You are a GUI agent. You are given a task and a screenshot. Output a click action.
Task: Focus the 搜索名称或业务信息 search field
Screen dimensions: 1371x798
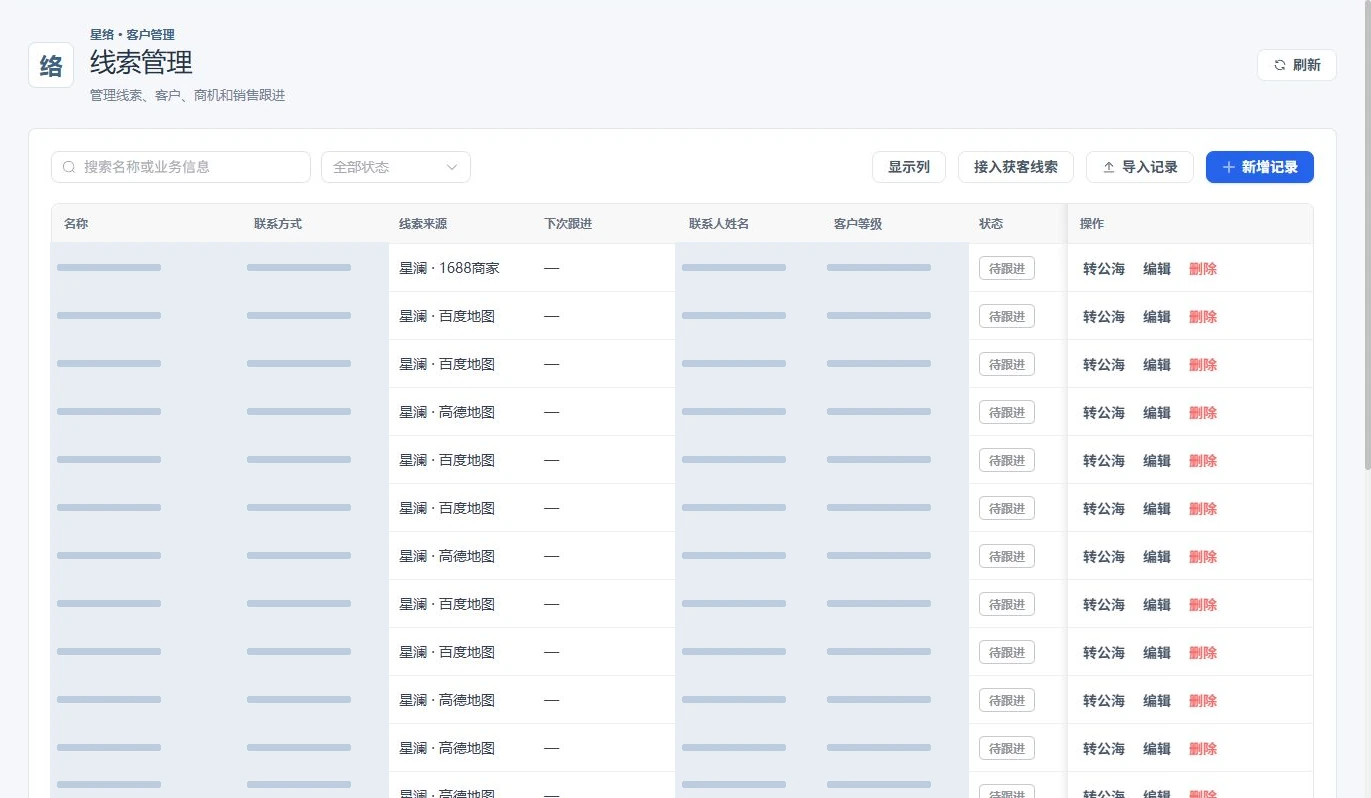(x=181, y=167)
